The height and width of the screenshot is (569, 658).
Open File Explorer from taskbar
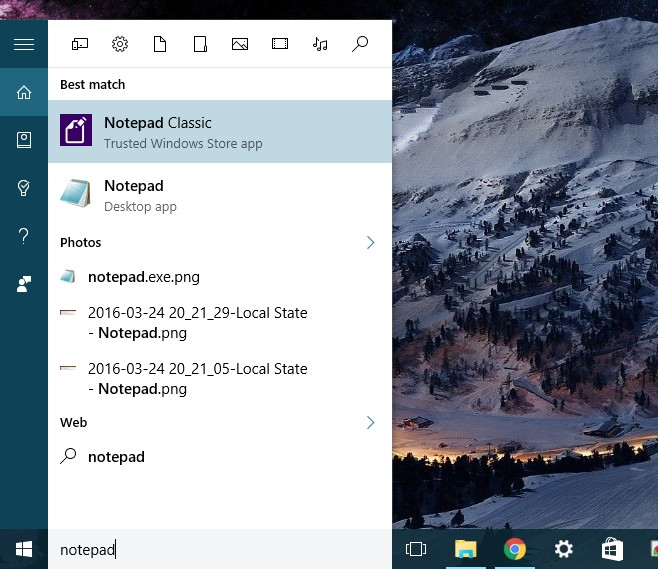pyautogui.click(x=465, y=549)
